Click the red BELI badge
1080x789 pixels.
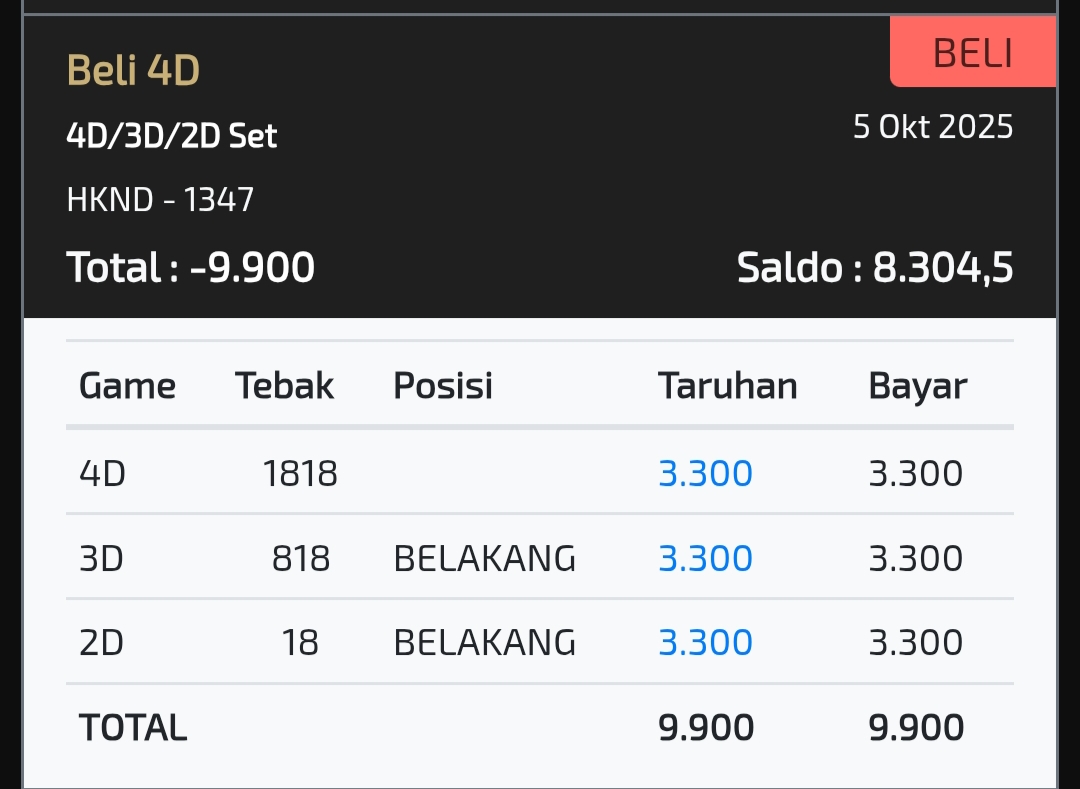coord(972,53)
